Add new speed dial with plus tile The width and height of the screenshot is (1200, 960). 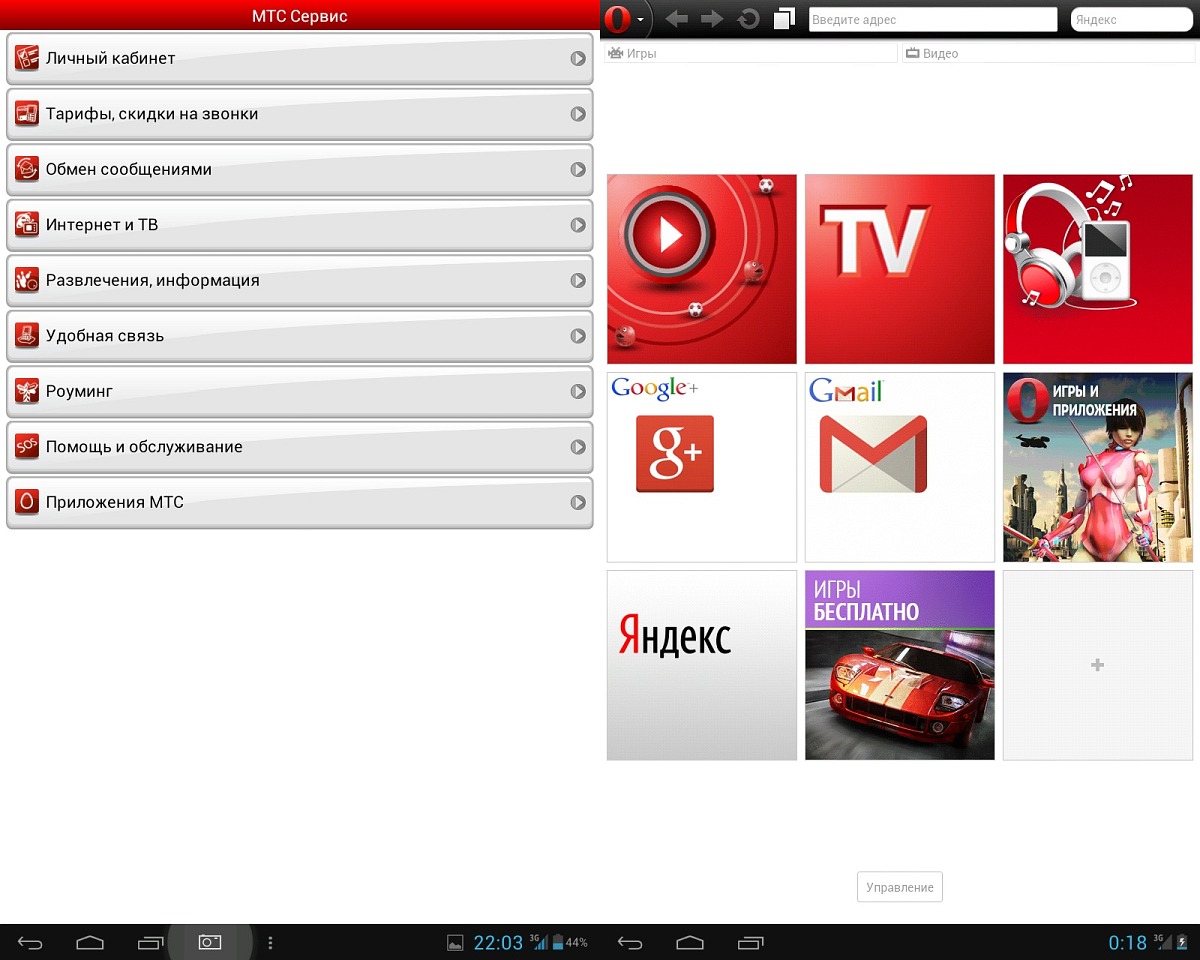tap(1098, 665)
